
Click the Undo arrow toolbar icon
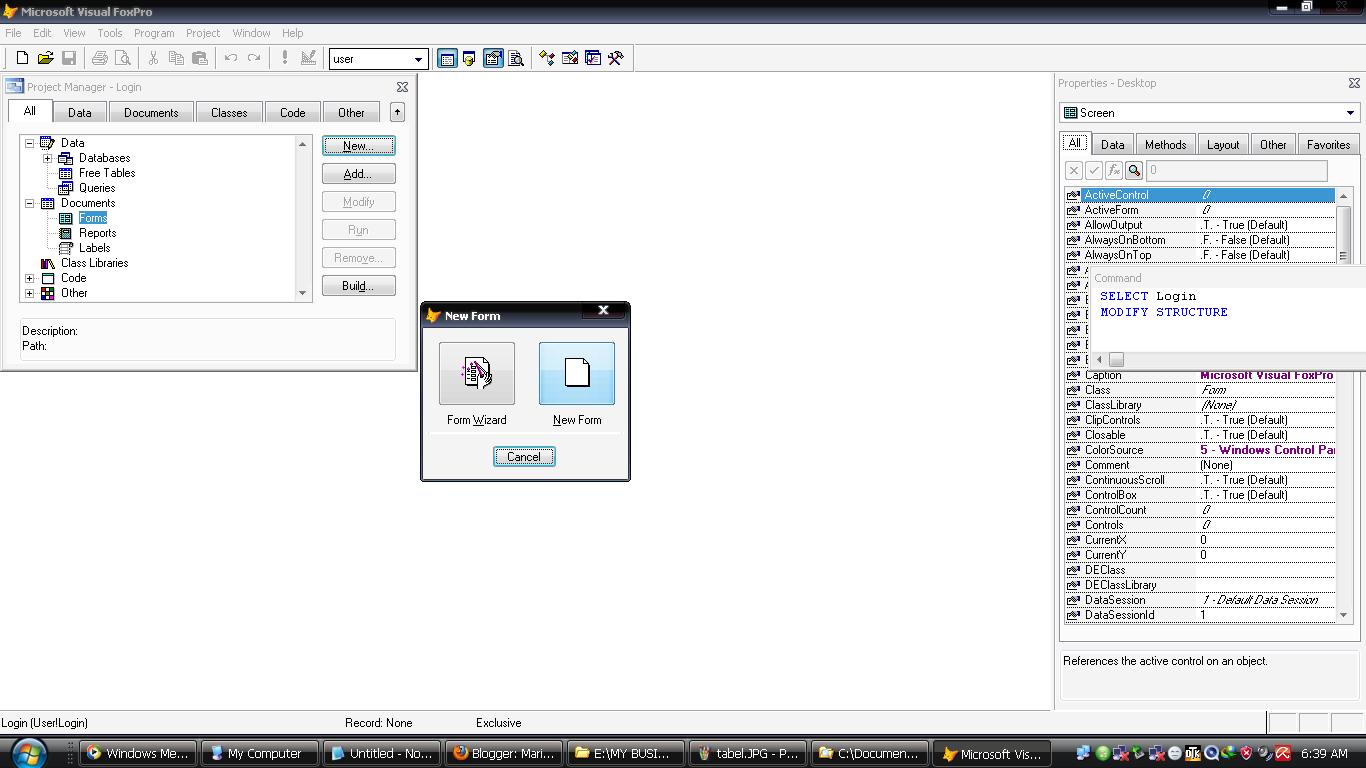[230, 59]
